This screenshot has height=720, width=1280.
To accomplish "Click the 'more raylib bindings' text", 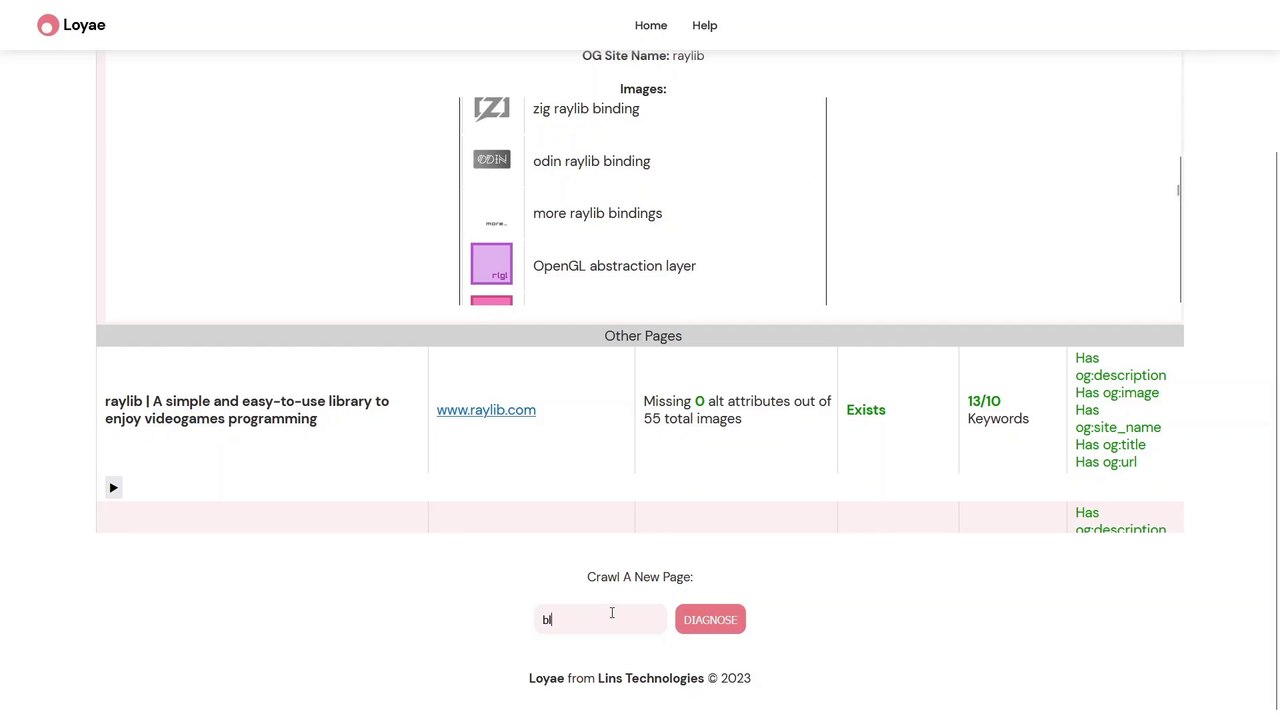I will point(597,213).
